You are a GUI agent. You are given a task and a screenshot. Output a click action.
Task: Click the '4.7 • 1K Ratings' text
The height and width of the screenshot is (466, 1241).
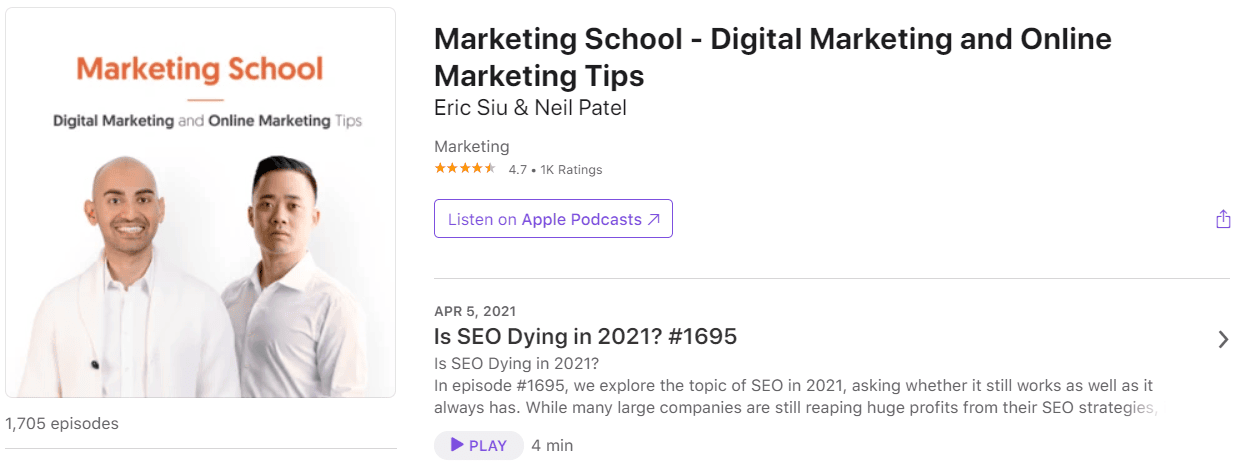555,170
